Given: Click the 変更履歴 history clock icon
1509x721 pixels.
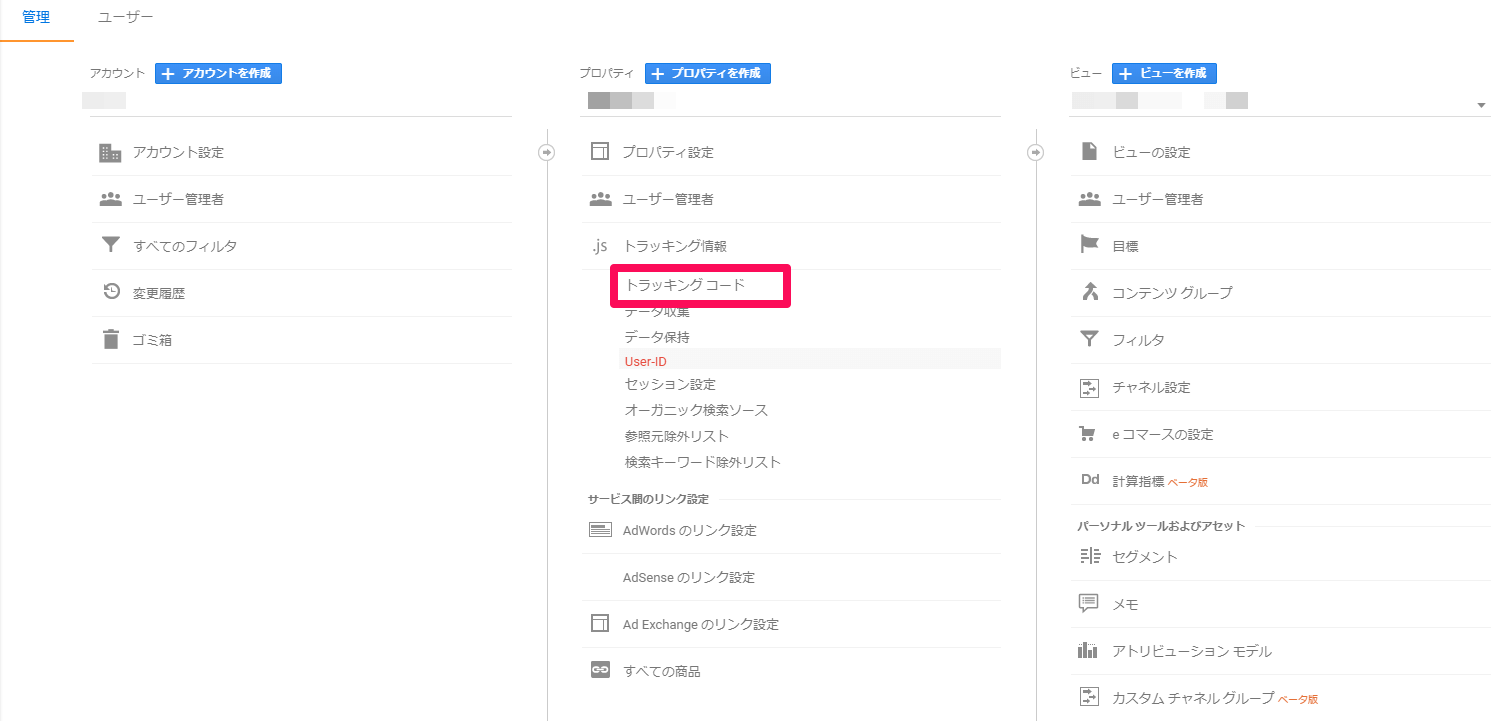Looking at the screenshot, I should (x=111, y=292).
